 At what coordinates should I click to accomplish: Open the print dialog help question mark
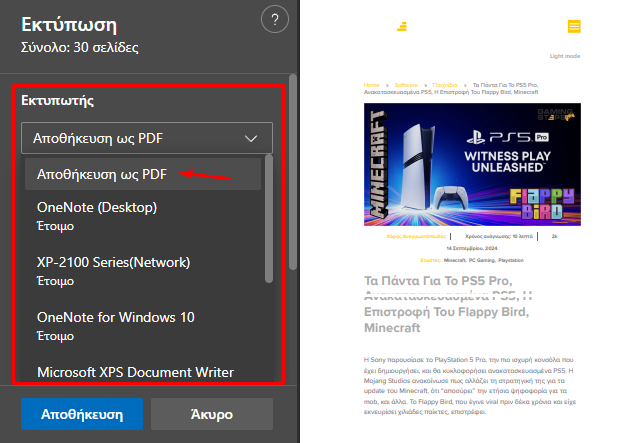click(x=275, y=19)
